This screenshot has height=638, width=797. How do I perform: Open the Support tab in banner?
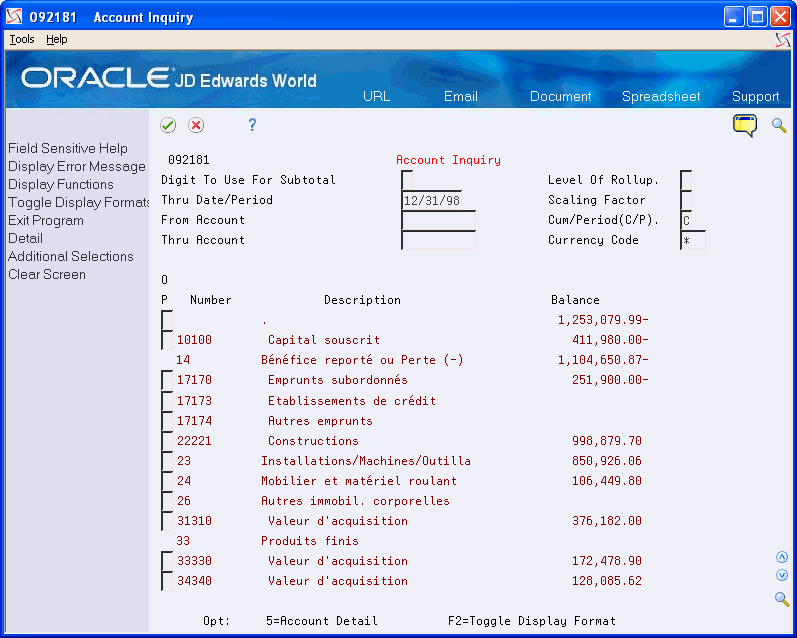point(755,96)
